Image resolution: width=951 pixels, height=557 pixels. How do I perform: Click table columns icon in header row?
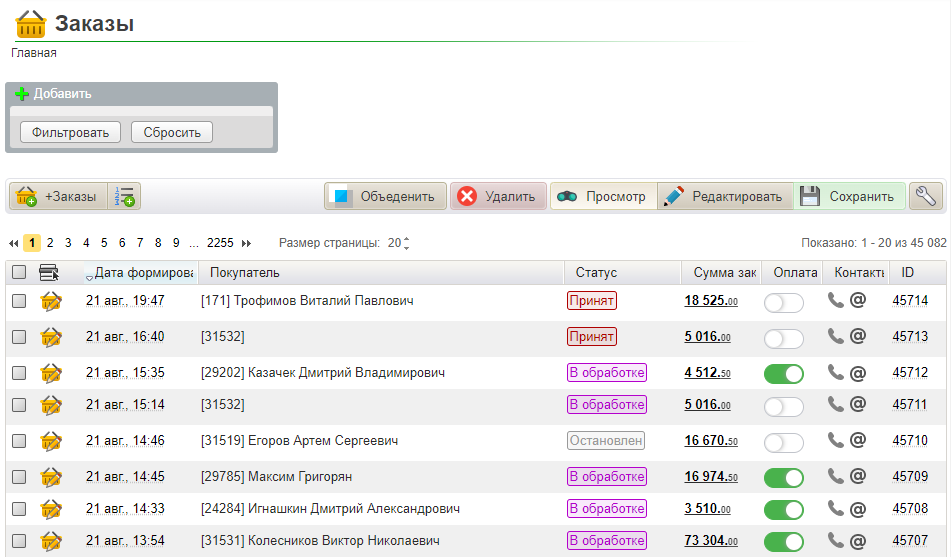(x=49, y=272)
